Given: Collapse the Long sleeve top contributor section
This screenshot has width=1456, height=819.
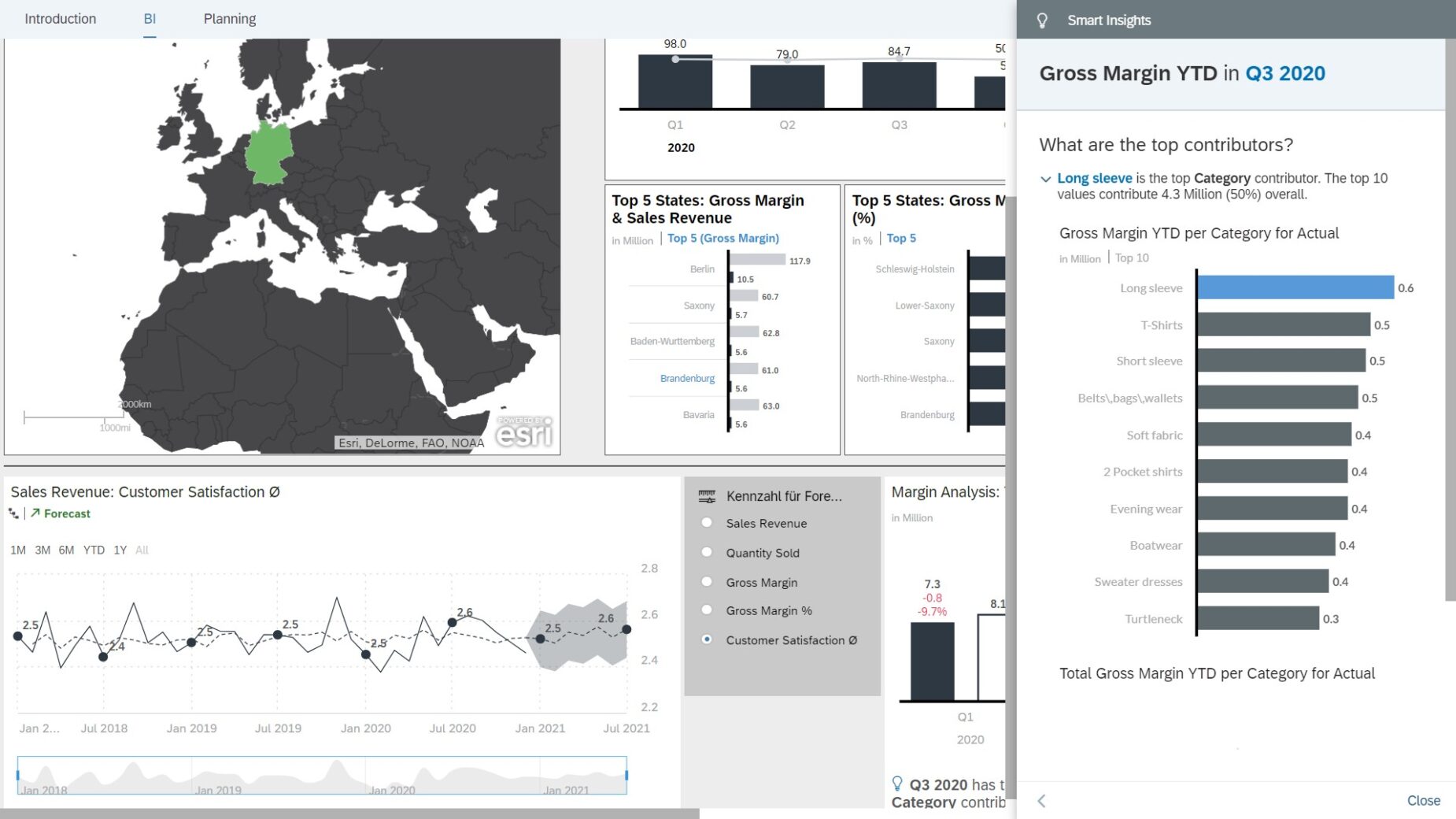Looking at the screenshot, I should tap(1045, 180).
